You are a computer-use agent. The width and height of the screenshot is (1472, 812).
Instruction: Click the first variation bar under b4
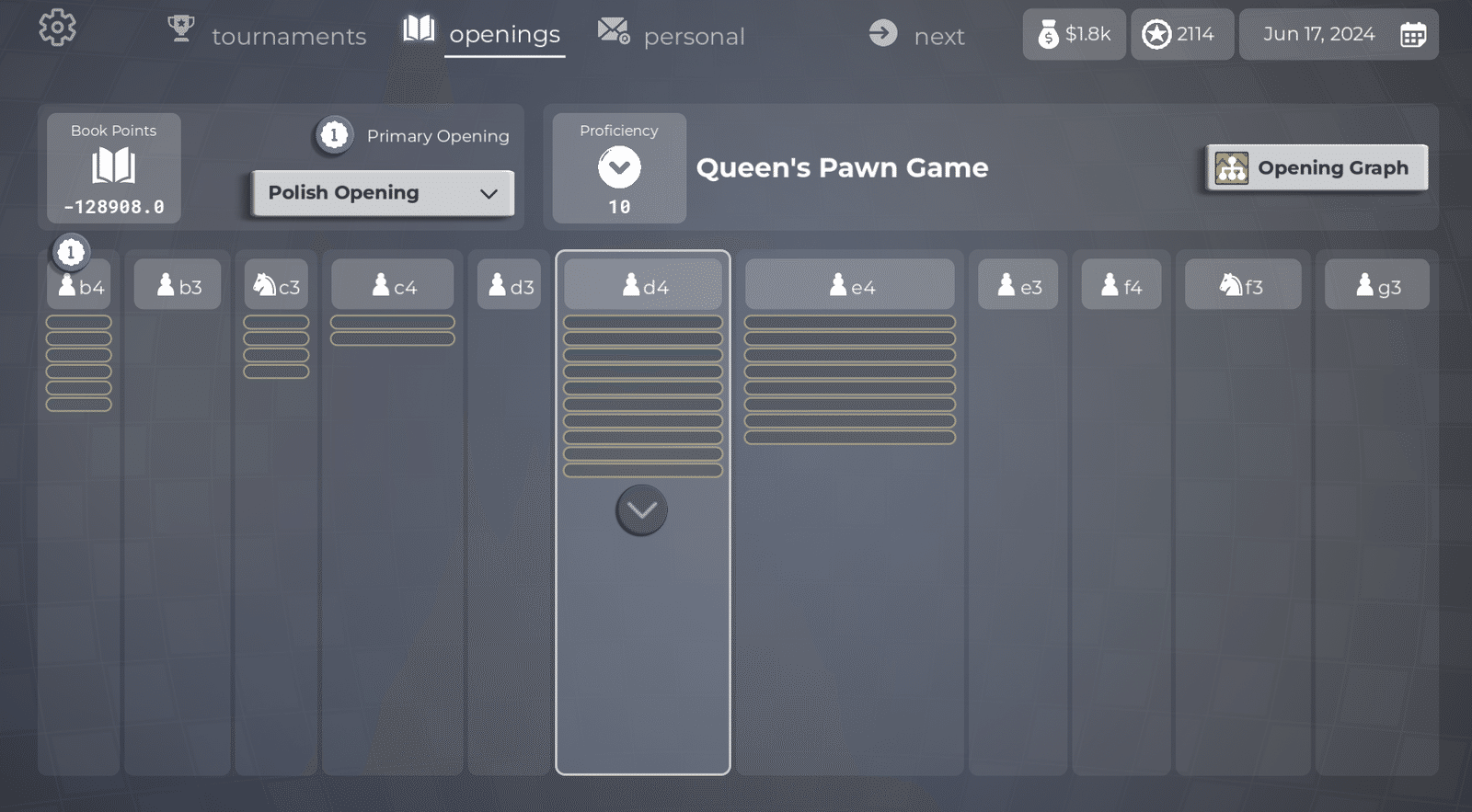[79, 322]
